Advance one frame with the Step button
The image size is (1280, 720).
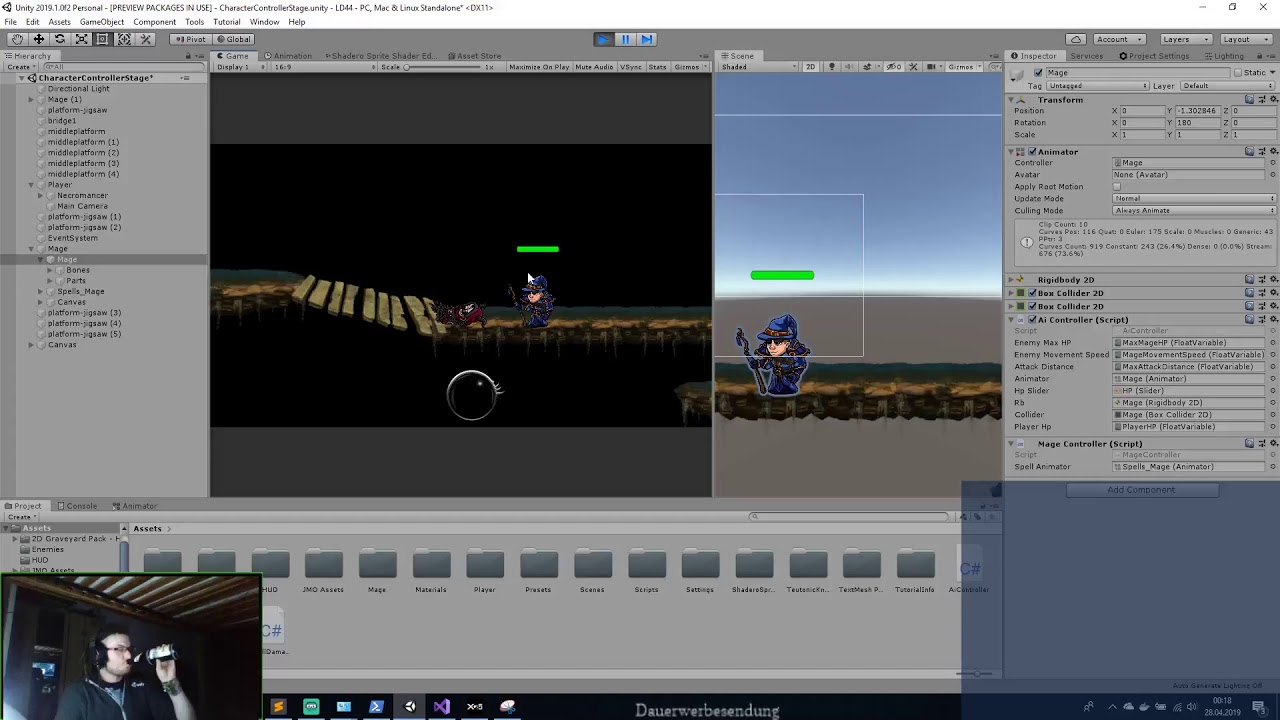(647, 39)
